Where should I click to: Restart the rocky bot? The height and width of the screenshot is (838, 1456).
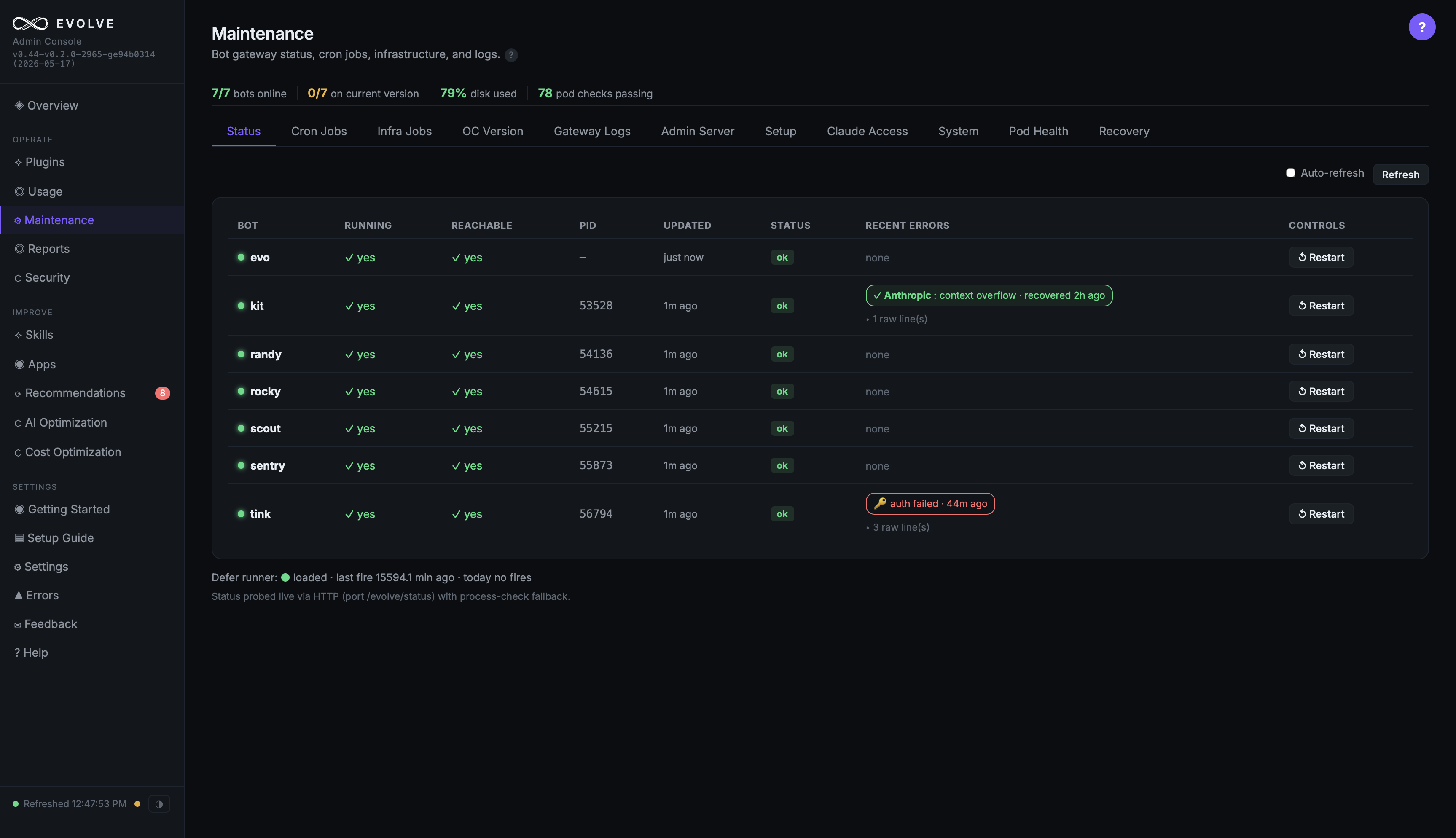tap(1321, 391)
